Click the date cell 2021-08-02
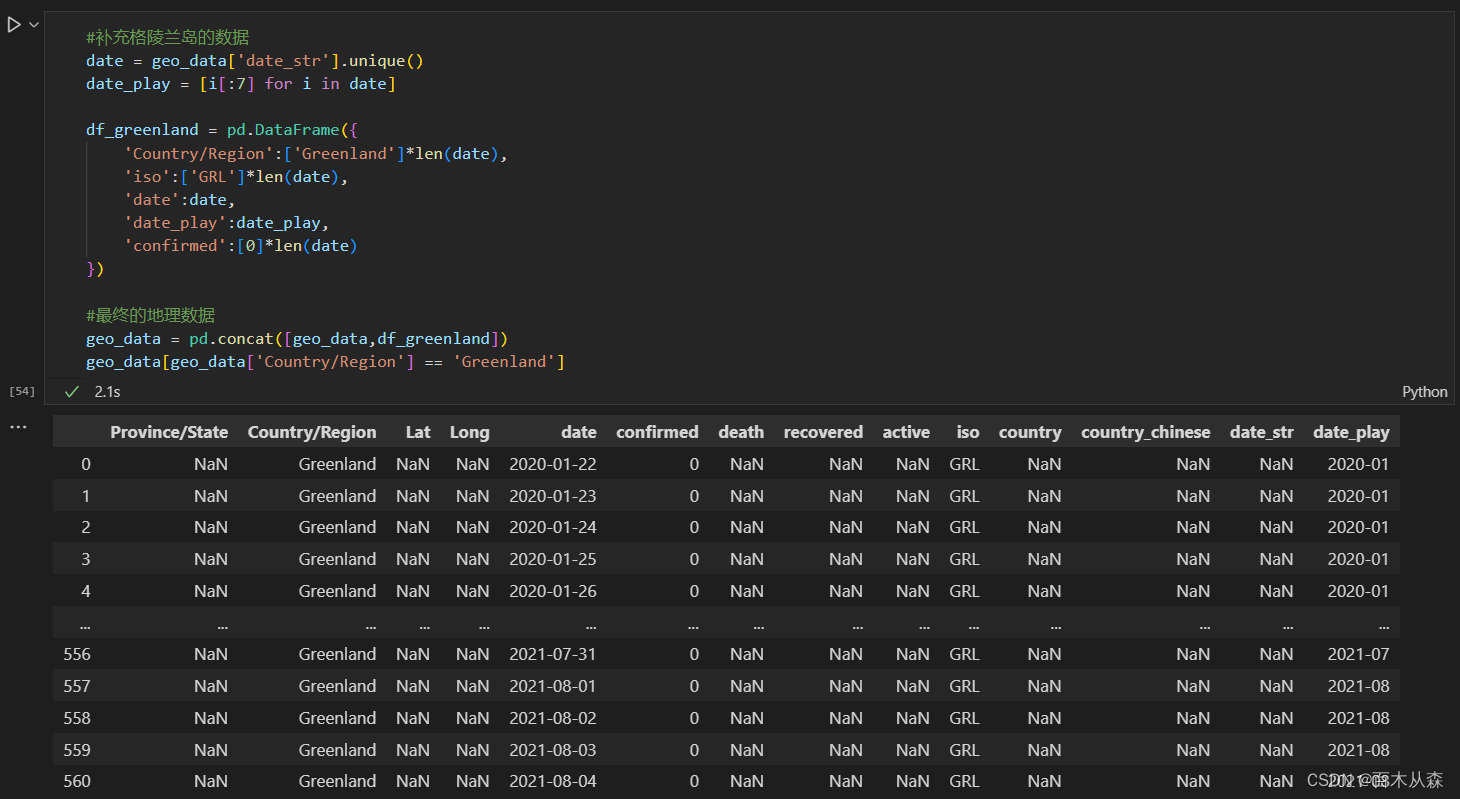The width and height of the screenshot is (1460, 799). [553, 718]
